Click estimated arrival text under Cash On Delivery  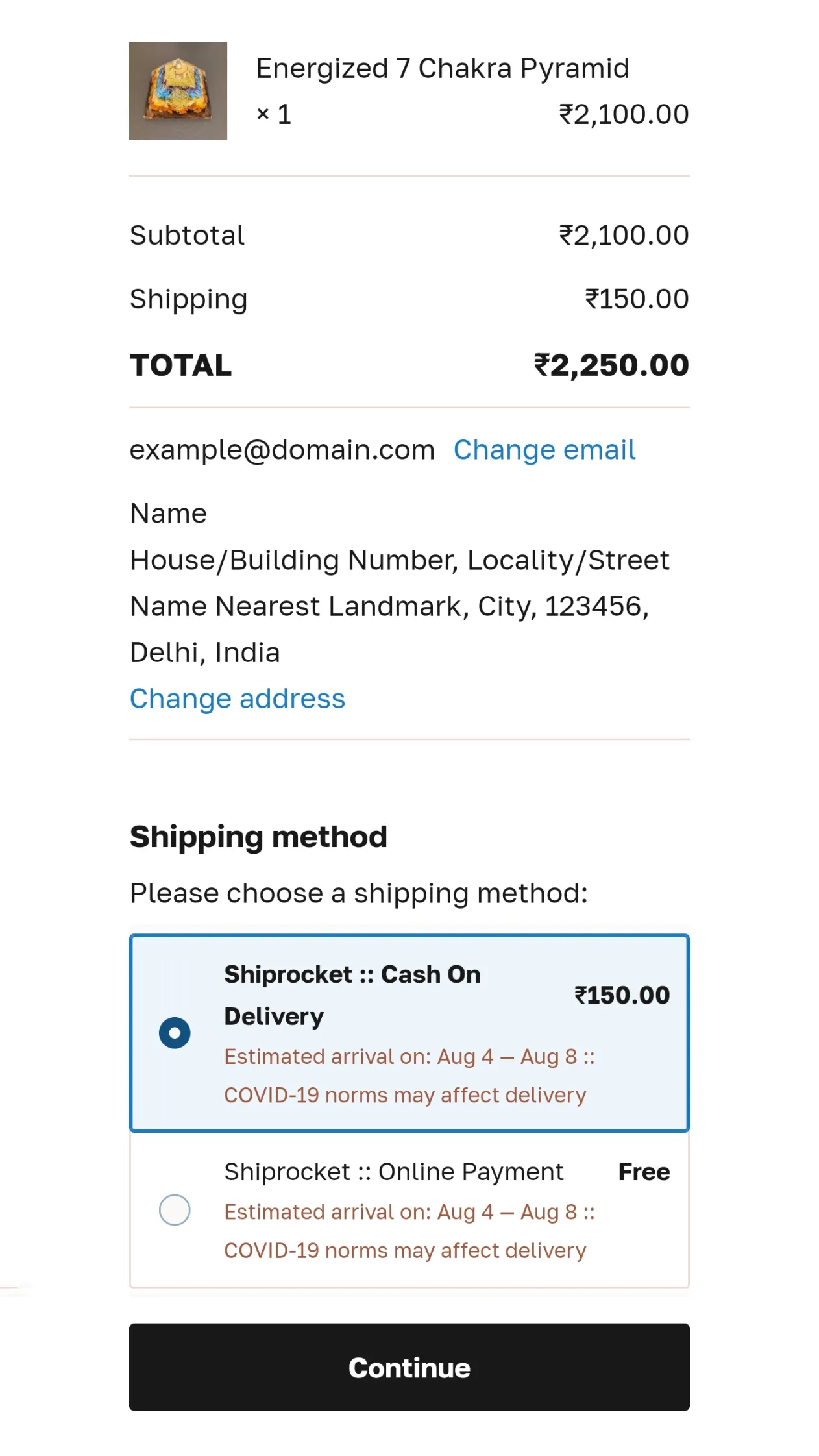tap(409, 1076)
